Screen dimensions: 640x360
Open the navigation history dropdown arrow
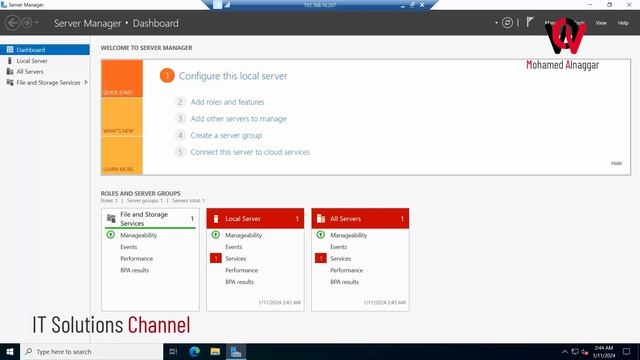point(36,23)
